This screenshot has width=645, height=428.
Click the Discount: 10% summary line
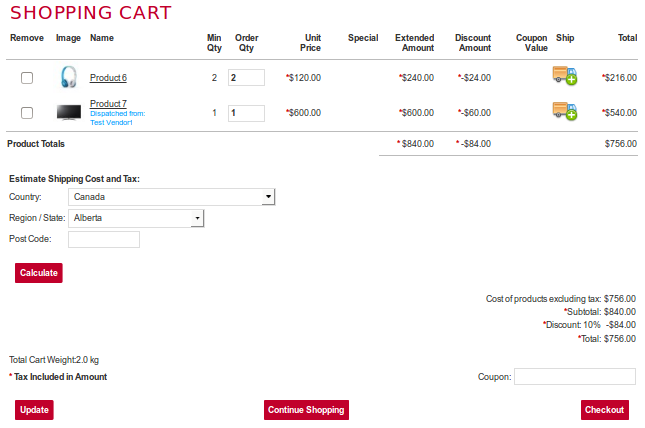(589, 325)
